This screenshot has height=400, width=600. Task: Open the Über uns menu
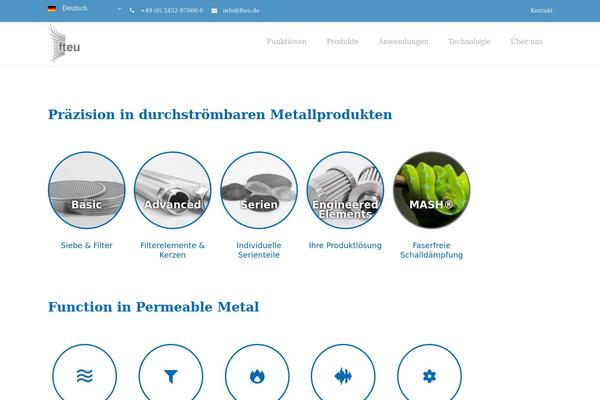tap(527, 41)
